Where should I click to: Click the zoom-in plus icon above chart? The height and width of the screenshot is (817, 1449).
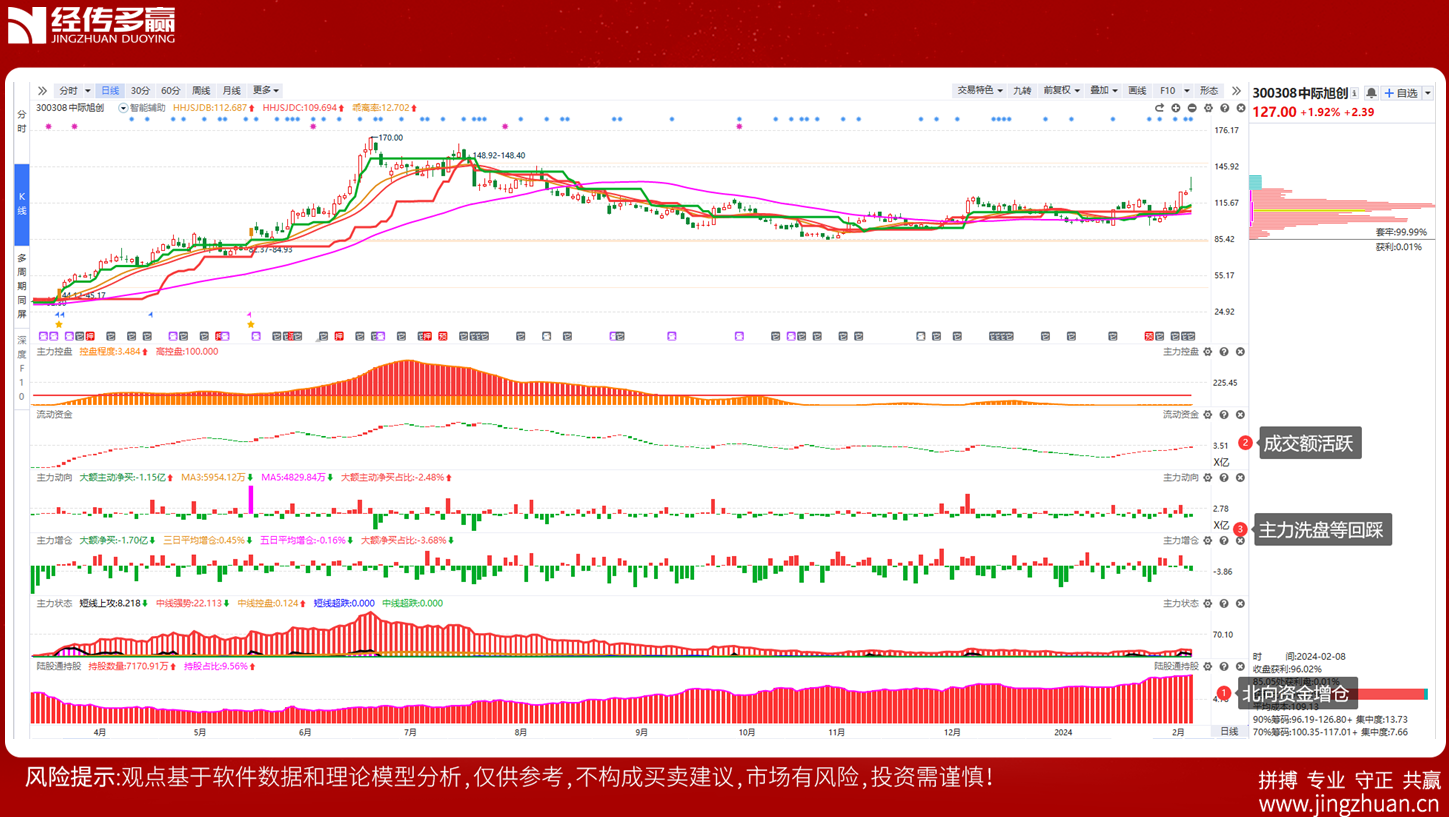coord(1176,108)
